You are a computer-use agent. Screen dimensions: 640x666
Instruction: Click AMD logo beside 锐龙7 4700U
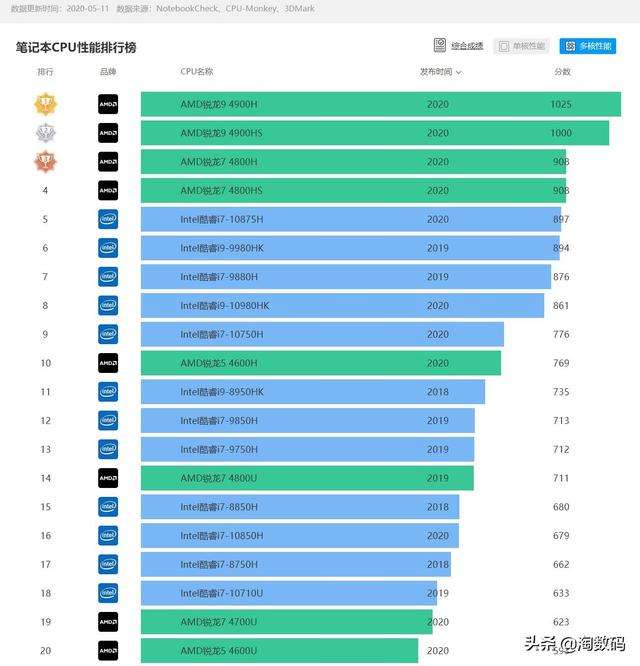[108, 622]
